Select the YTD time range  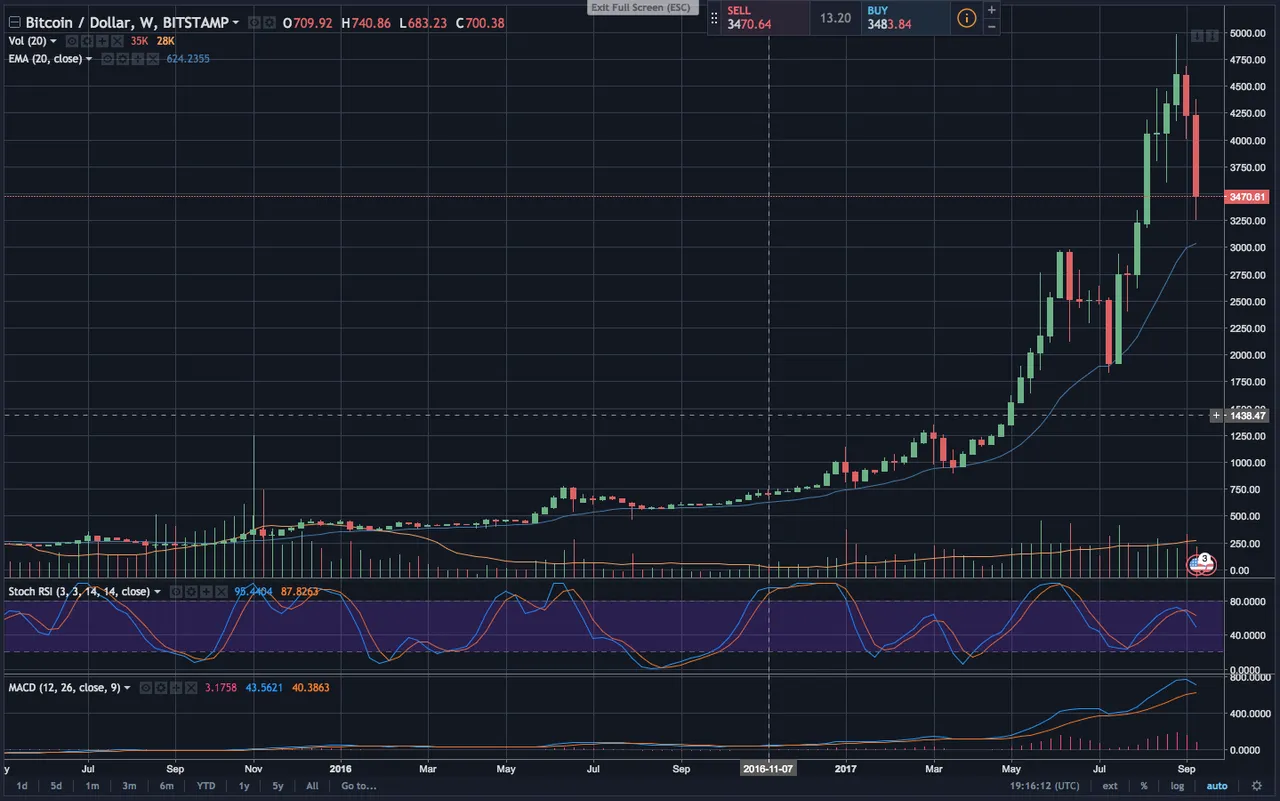[x=206, y=786]
